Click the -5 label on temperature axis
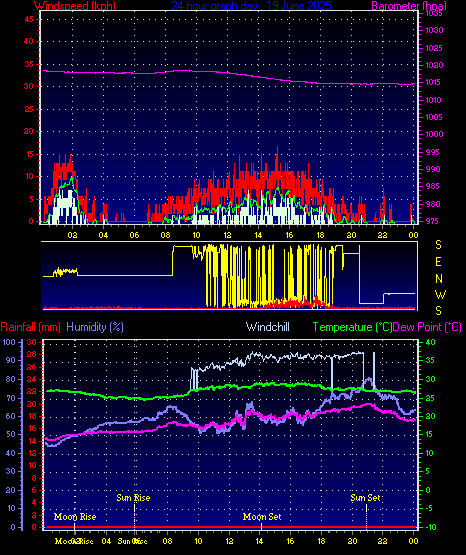The image size is (466, 555). (x=429, y=508)
